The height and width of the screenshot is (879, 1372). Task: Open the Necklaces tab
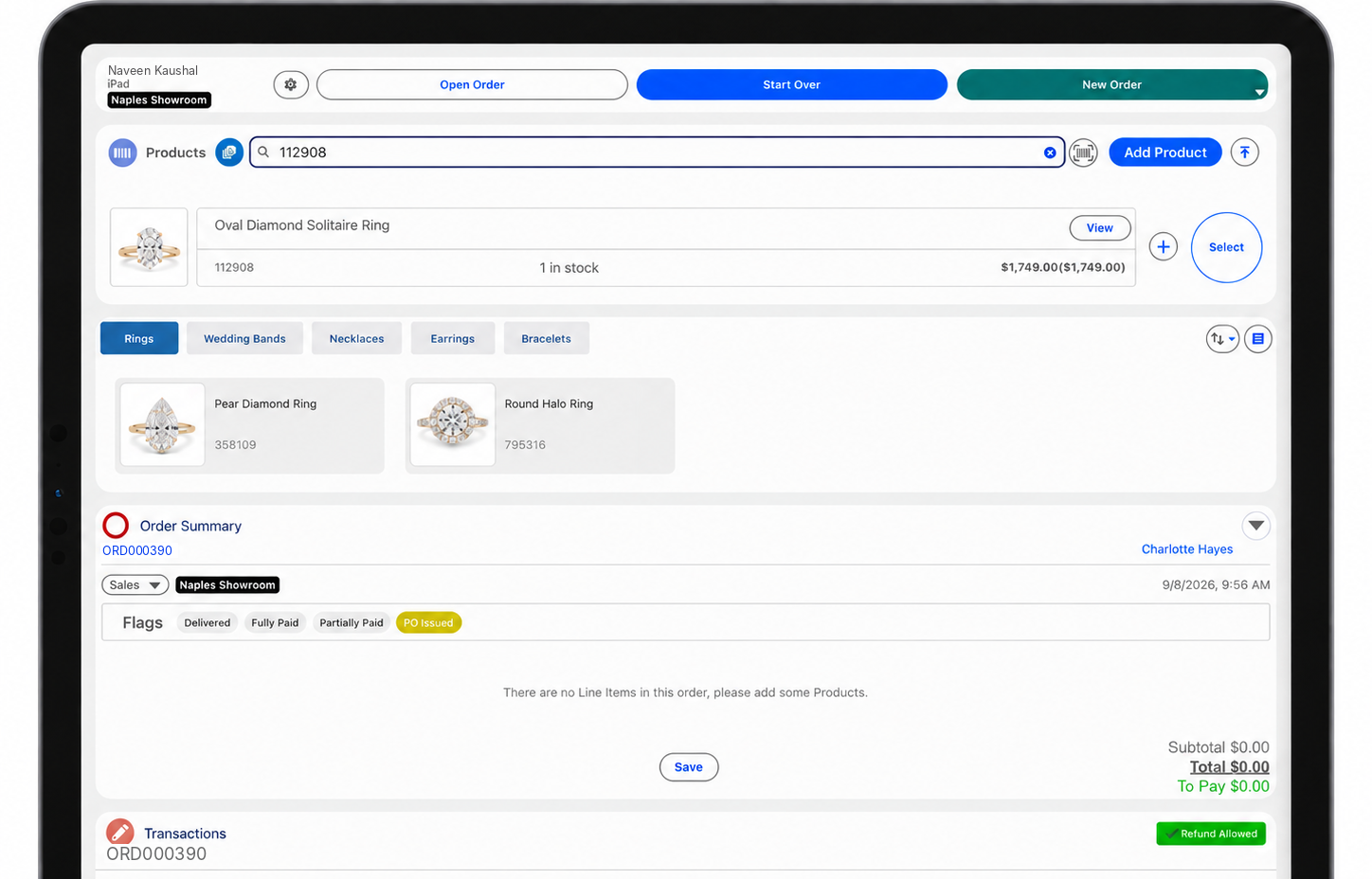pos(356,338)
